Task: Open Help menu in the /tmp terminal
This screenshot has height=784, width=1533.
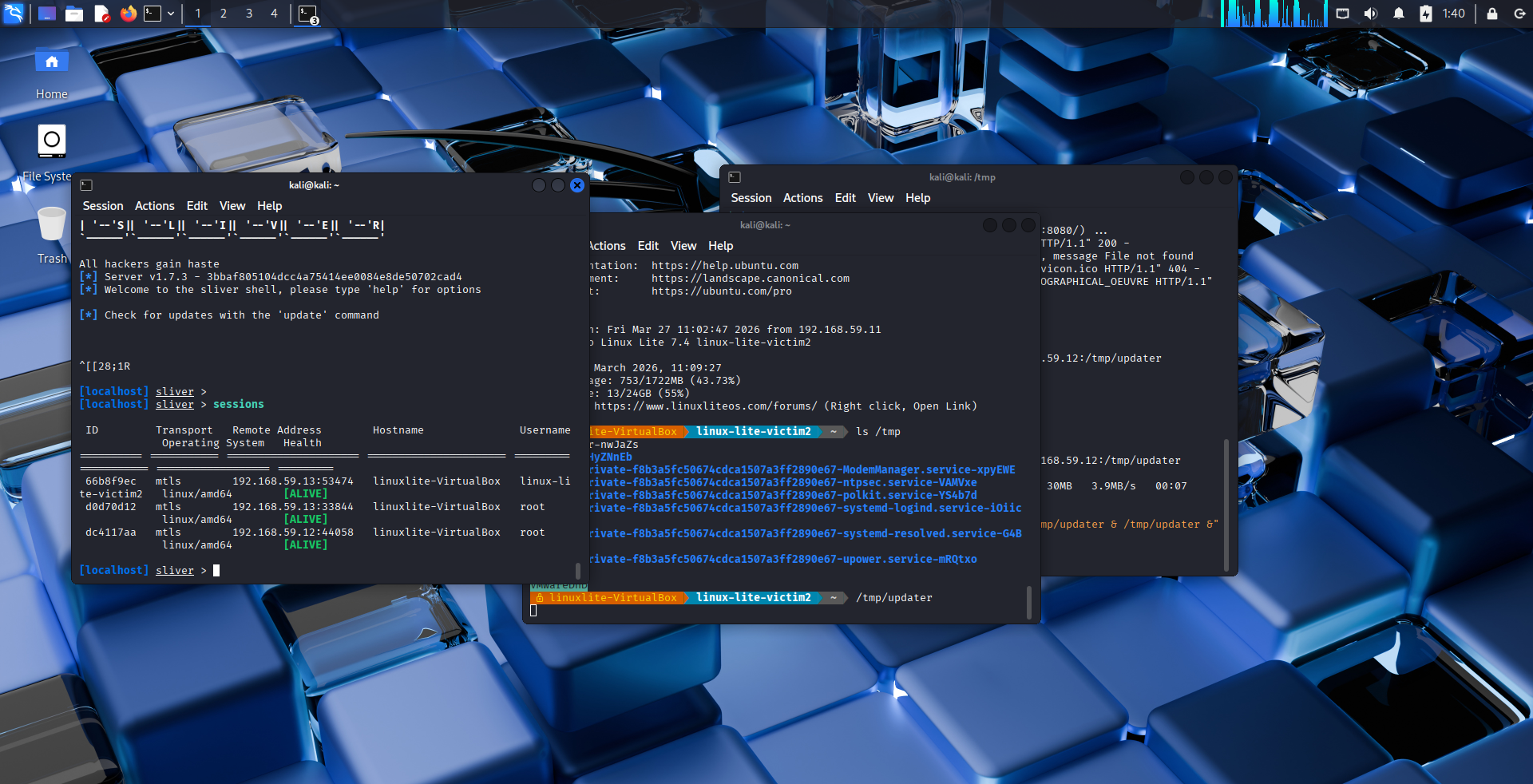Action: coord(918,198)
